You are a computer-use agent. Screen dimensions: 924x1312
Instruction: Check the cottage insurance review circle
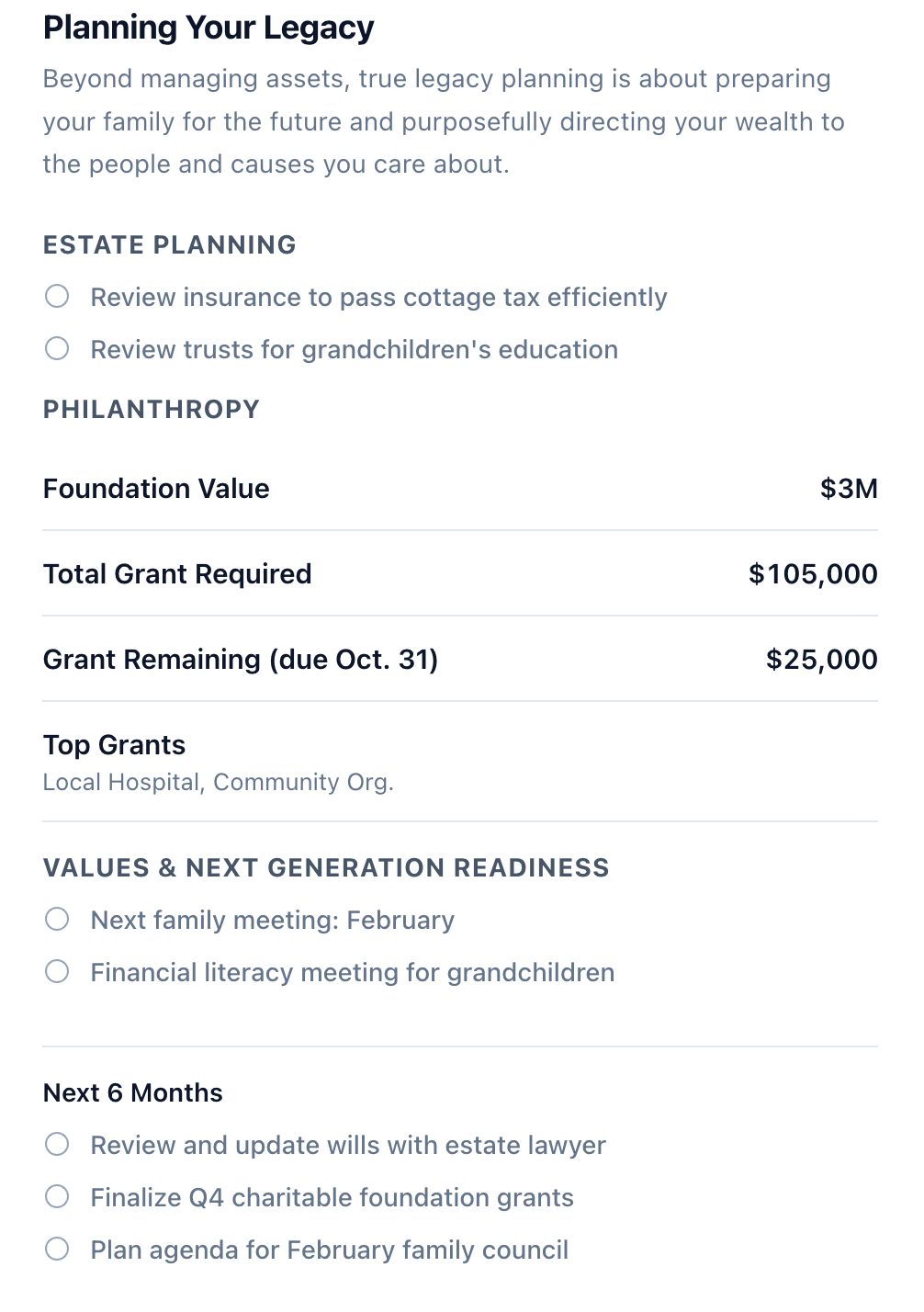(x=57, y=296)
